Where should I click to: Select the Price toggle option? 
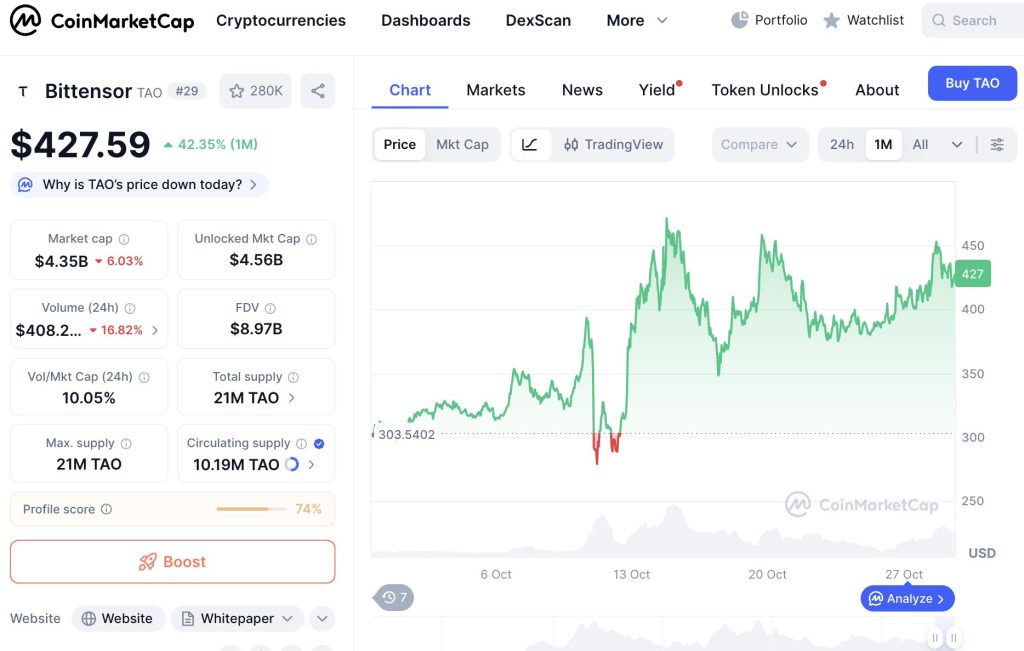[x=399, y=145]
